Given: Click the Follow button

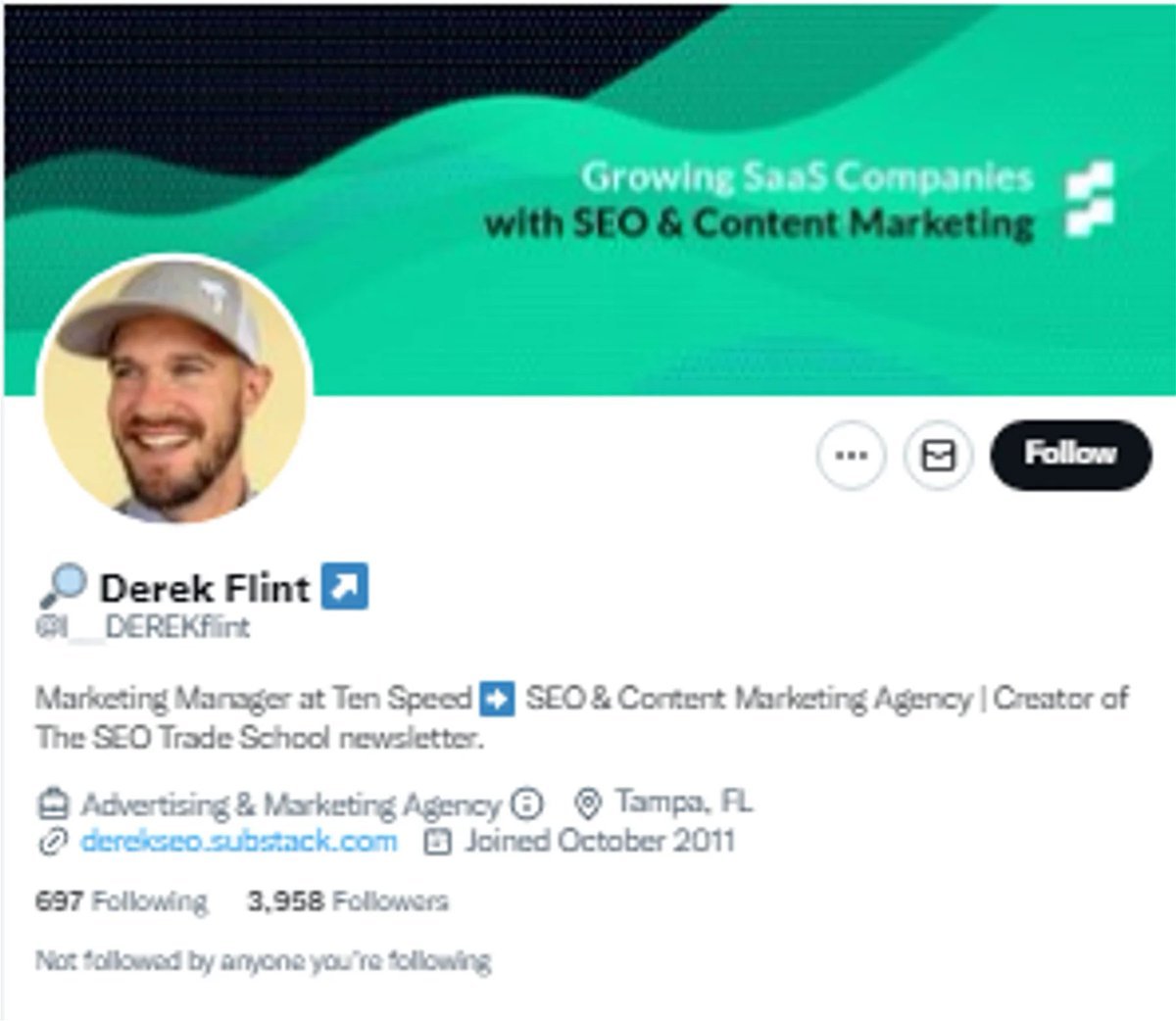Looking at the screenshot, I should 1071,455.
